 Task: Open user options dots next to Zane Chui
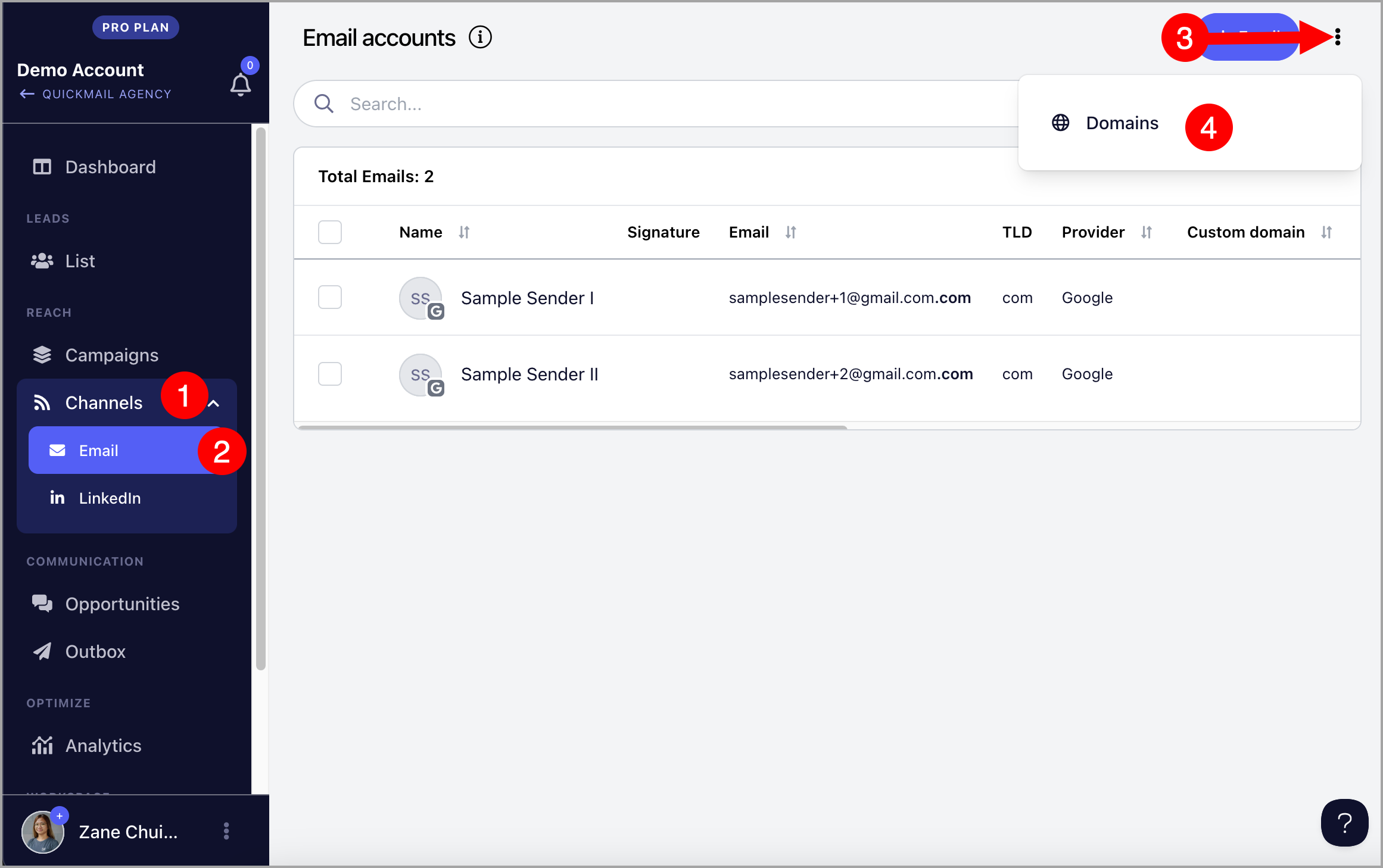226,831
